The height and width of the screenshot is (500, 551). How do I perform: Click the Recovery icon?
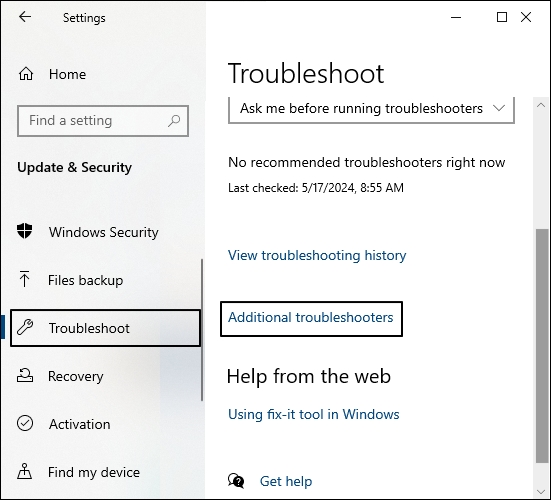point(25,375)
